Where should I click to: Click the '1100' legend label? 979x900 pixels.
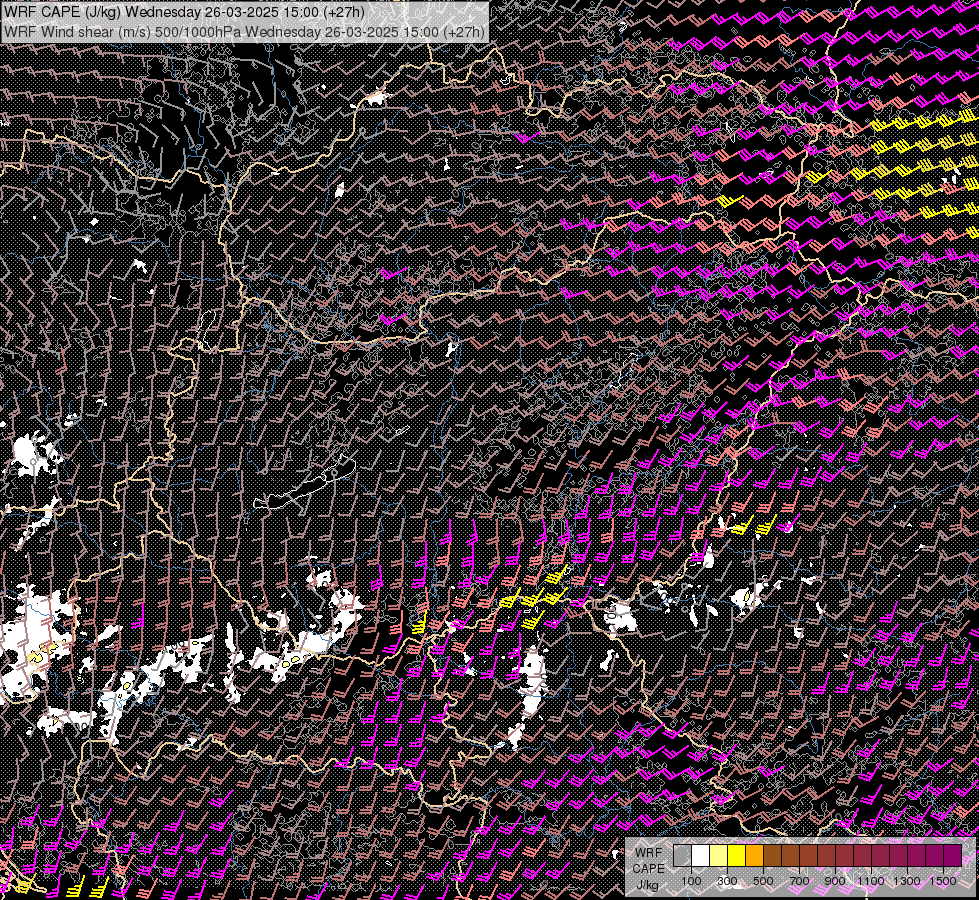coord(871,881)
